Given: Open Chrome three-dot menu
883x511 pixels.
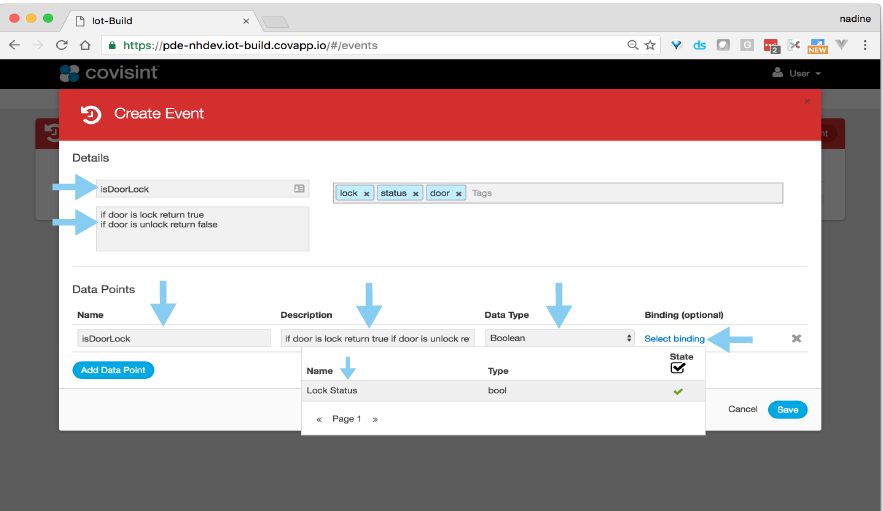Looking at the screenshot, I should [x=866, y=45].
